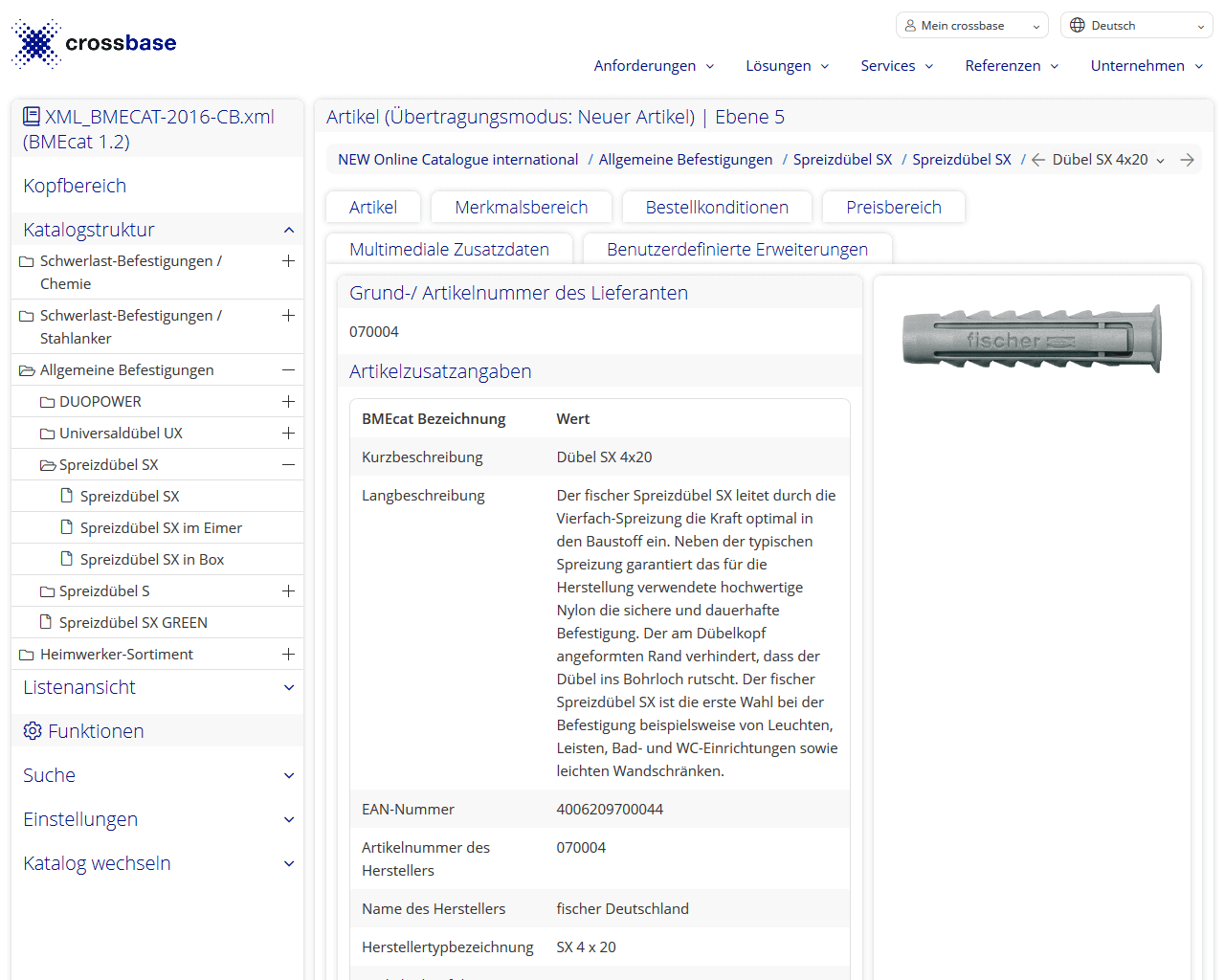Image resolution: width=1225 pixels, height=980 pixels.
Task: Expand Schwerlast-Befestigungen / Chemie with plus
Action: [x=288, y=260]
